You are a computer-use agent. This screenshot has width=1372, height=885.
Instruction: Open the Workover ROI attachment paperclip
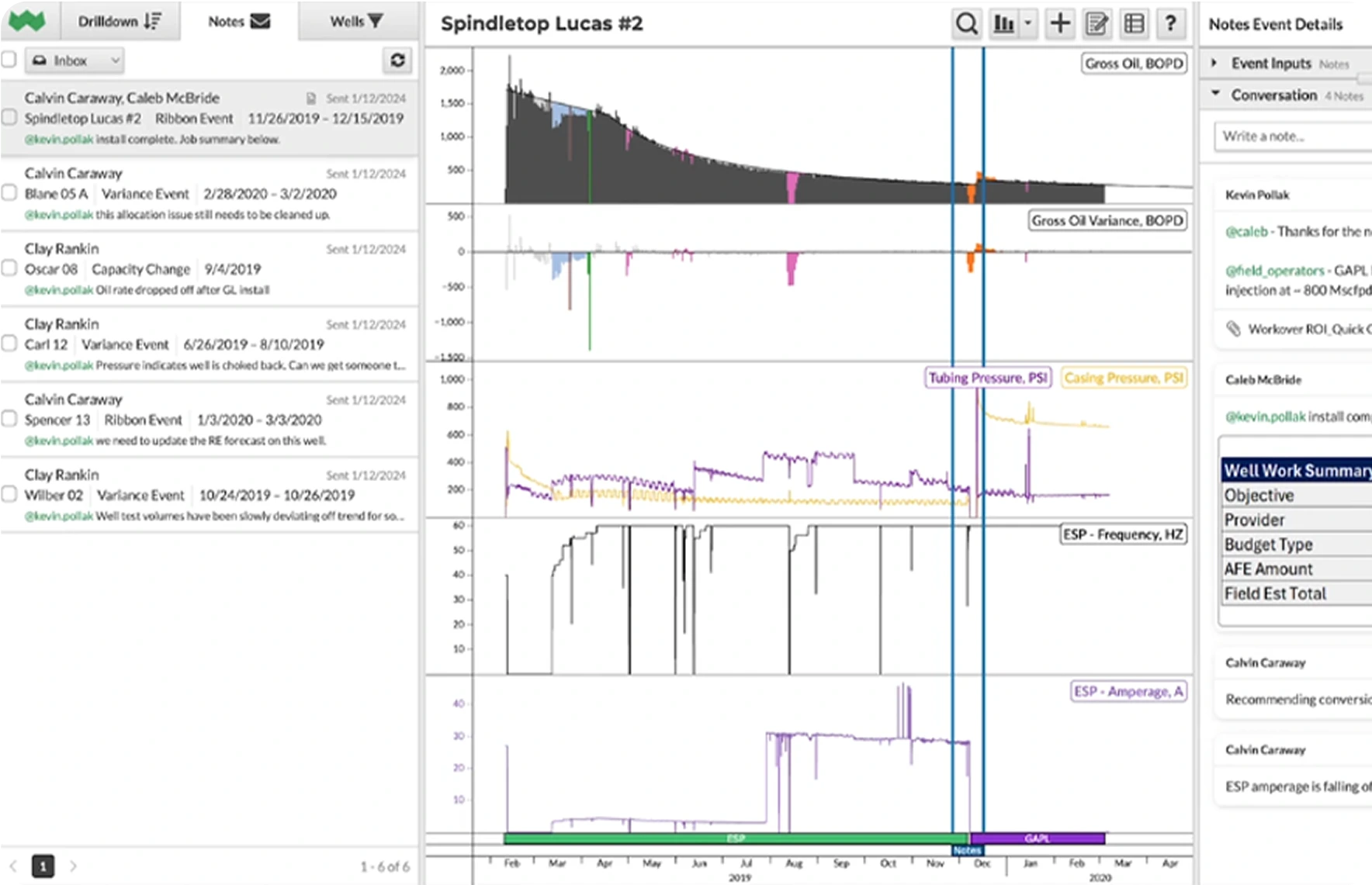click(1233, 329)
